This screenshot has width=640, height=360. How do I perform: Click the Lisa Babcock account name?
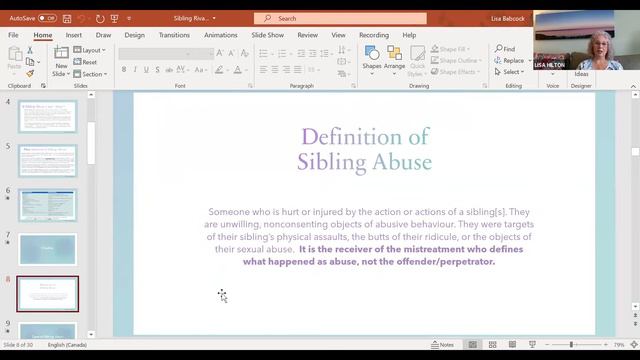508,19
